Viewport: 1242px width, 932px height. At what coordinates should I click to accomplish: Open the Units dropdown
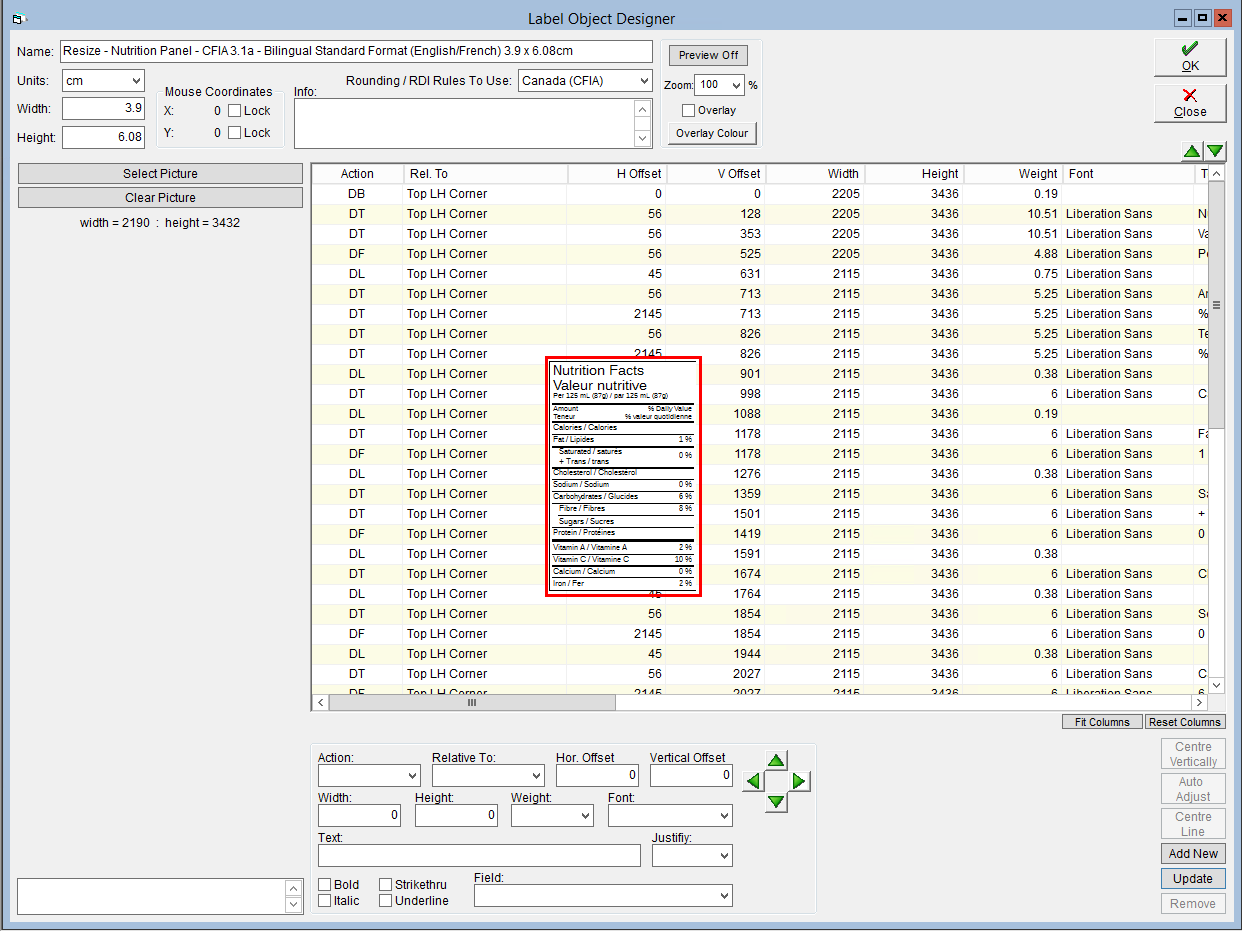click(135, 81)
